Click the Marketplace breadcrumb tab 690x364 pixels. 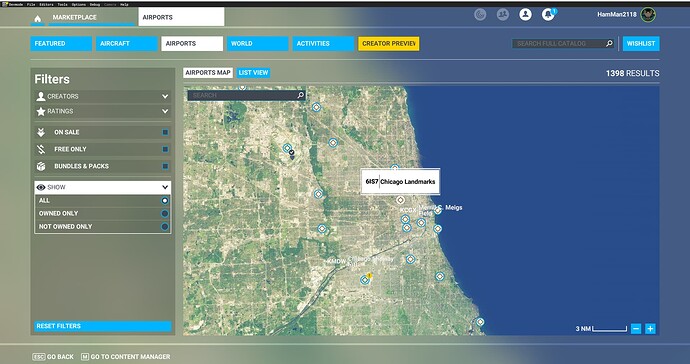[x=92, y=18]
